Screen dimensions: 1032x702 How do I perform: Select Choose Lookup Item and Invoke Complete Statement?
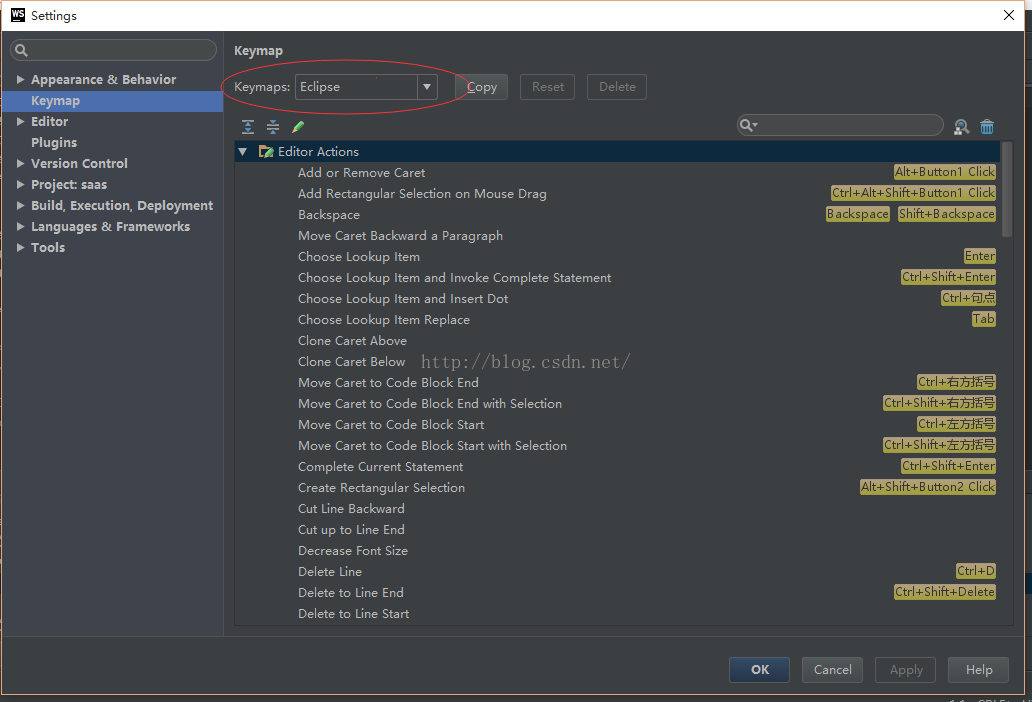tap(617, 278)
